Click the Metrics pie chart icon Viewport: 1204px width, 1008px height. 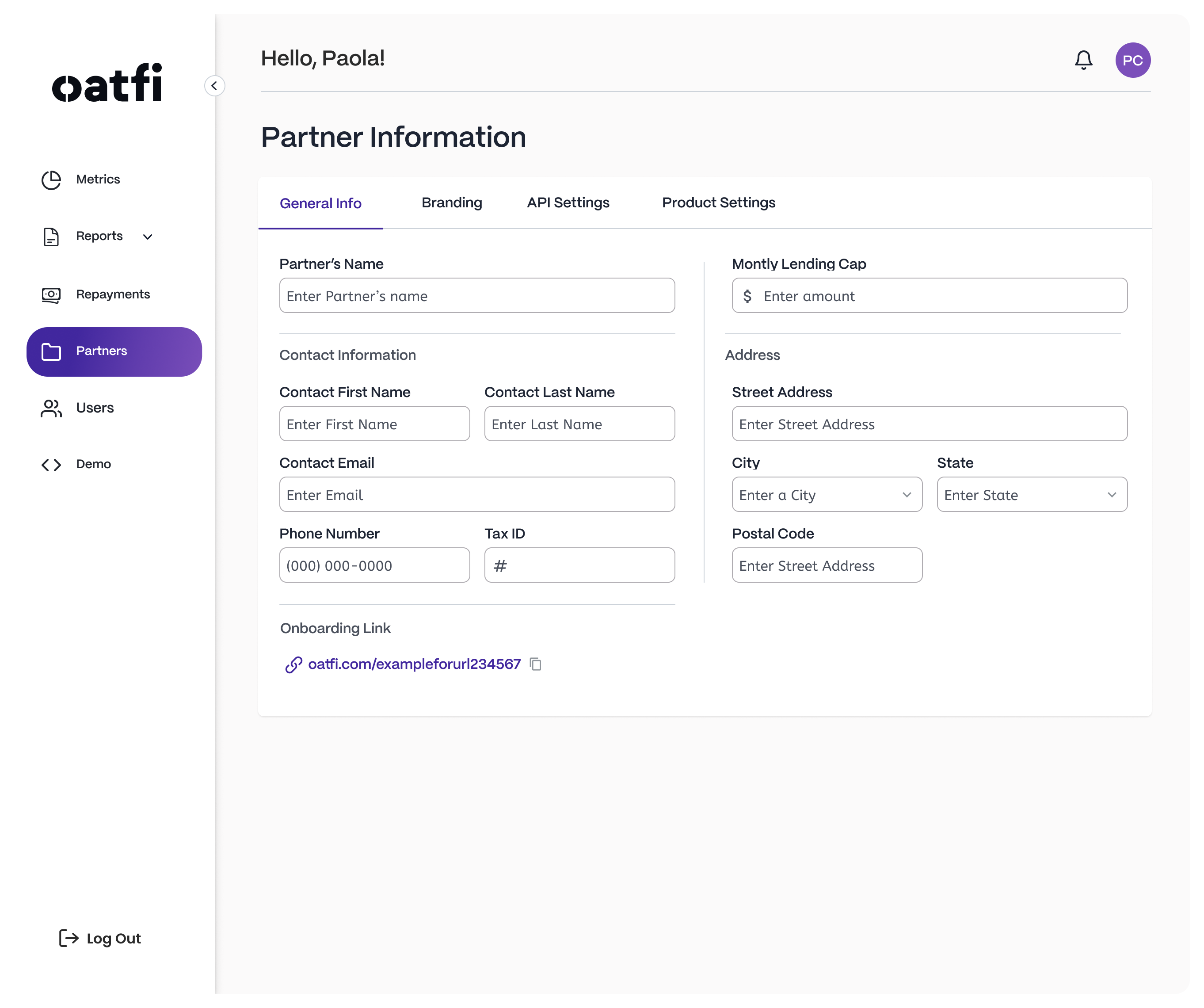click(x=51, y=180)
